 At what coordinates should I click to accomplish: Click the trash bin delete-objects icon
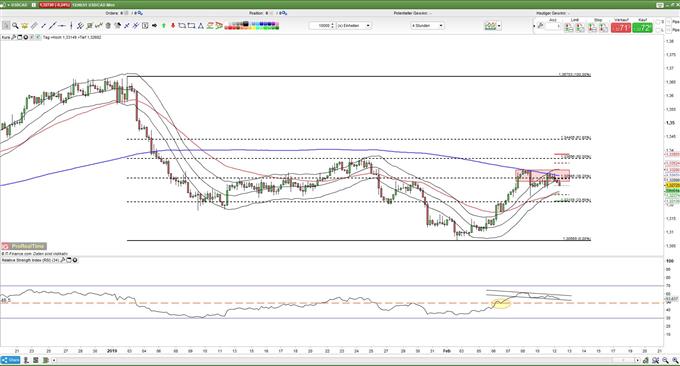tap(108, 26)
